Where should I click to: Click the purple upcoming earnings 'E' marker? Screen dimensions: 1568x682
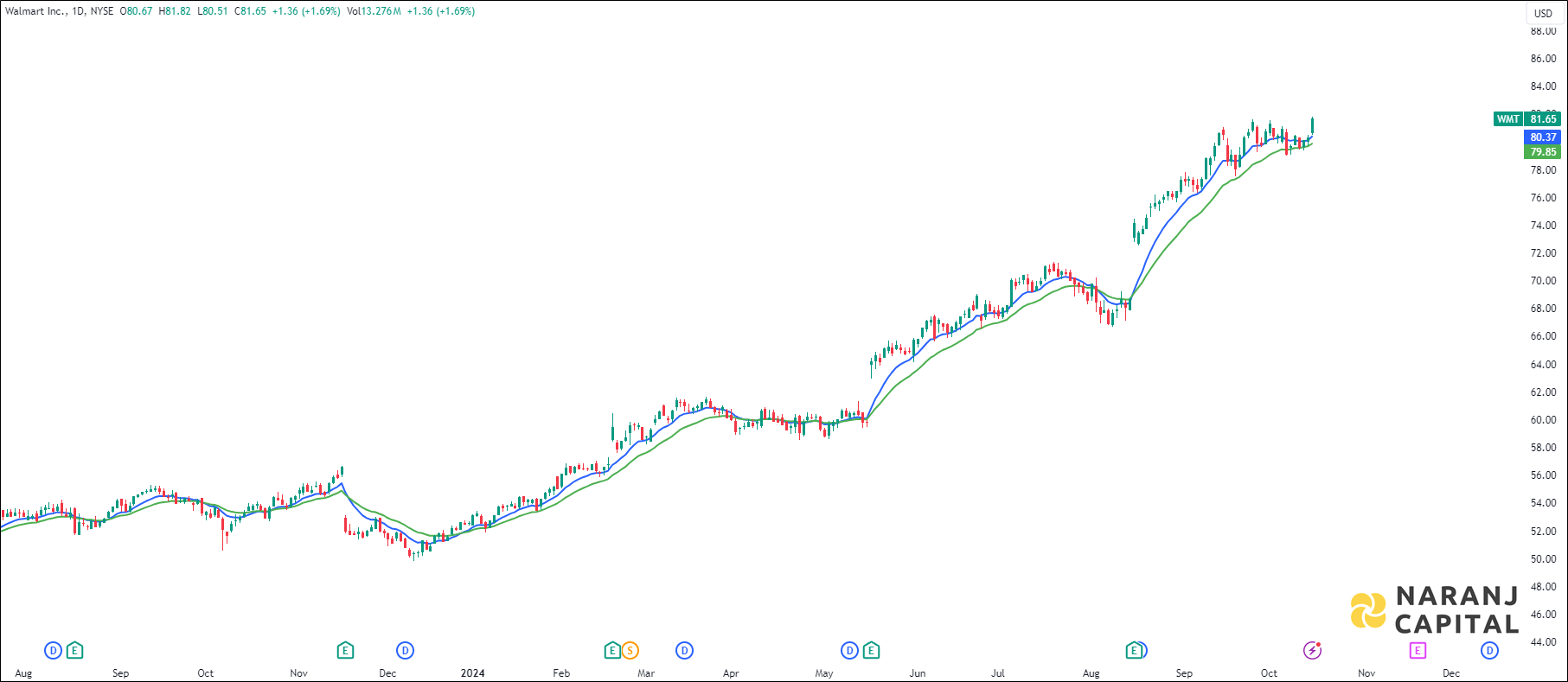tap(1418, 650)
